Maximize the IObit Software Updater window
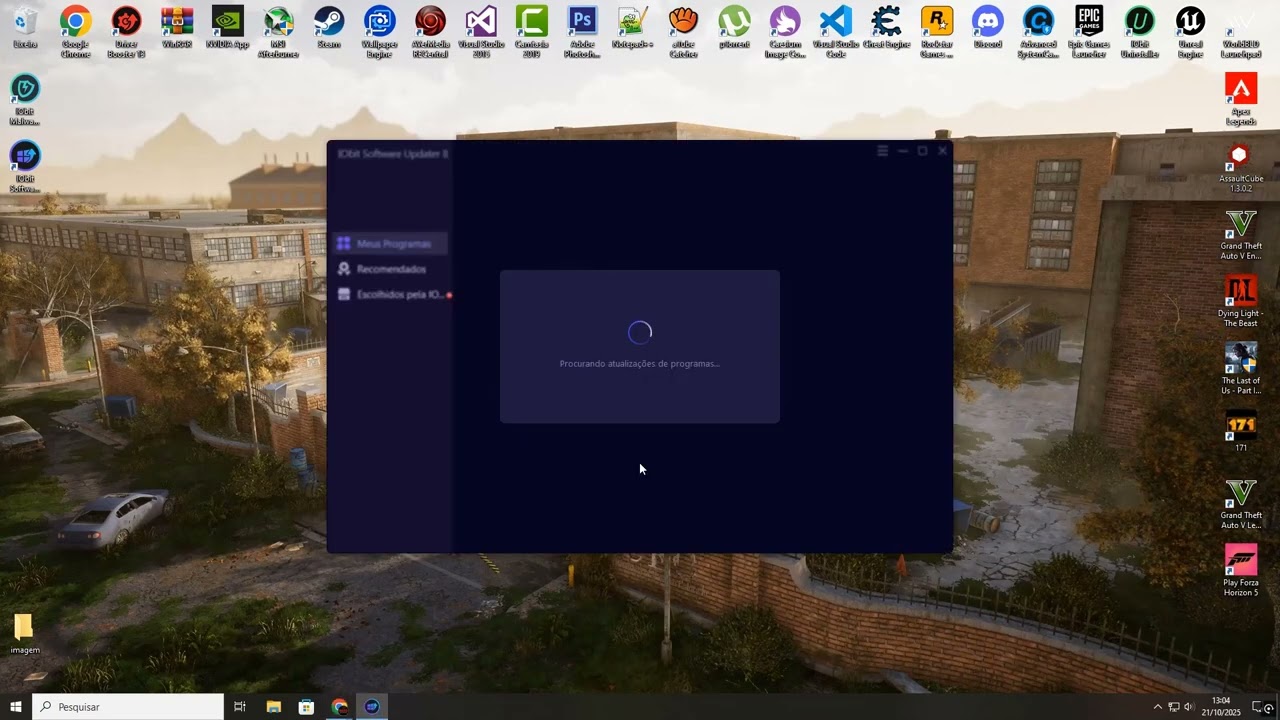 [922, 151]
